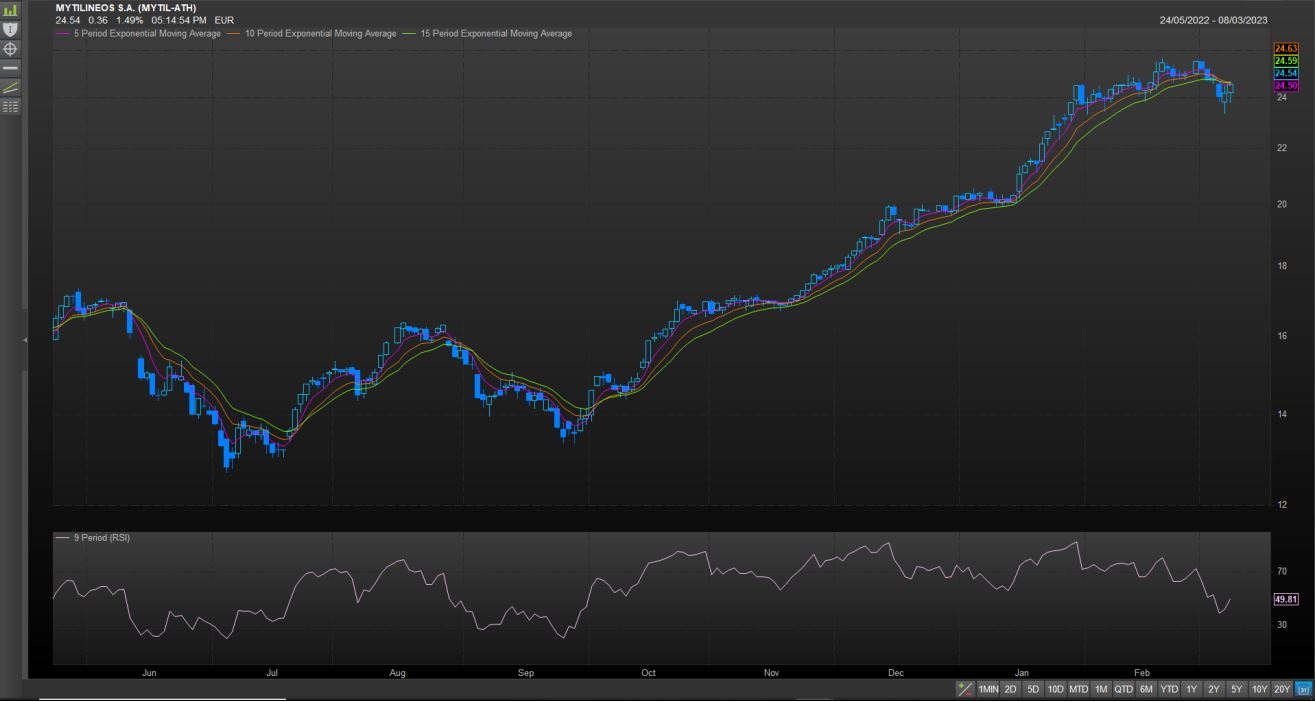This screenshot has width=1315, height=702.
Task: Select the horizontal line drawing tool
Action: coord(11,67)
